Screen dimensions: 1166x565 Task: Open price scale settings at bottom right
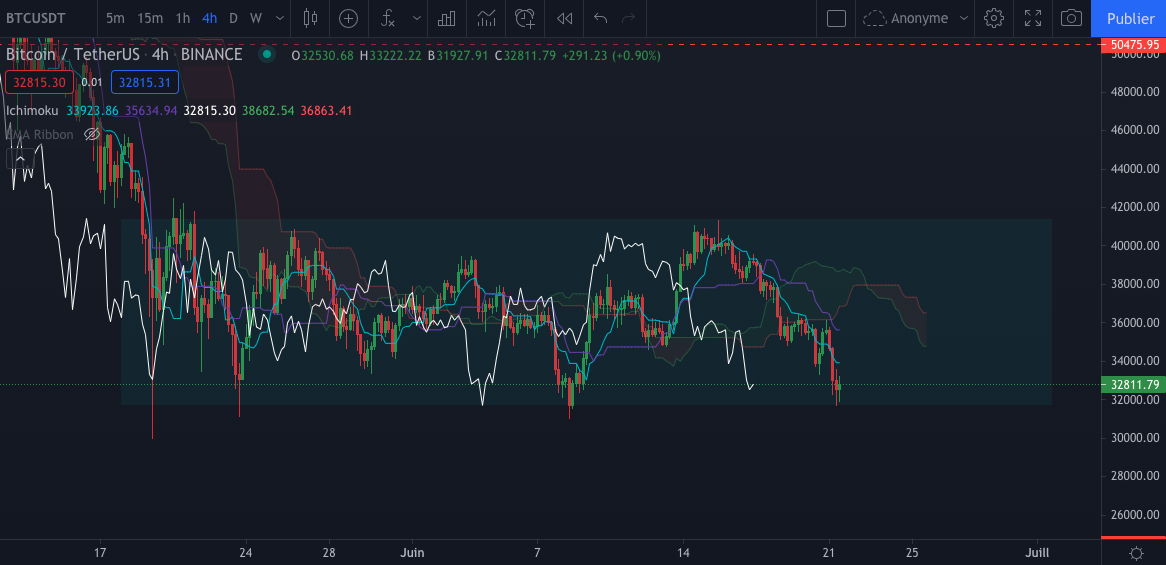pyautogui.click(x=1136, y=553)
